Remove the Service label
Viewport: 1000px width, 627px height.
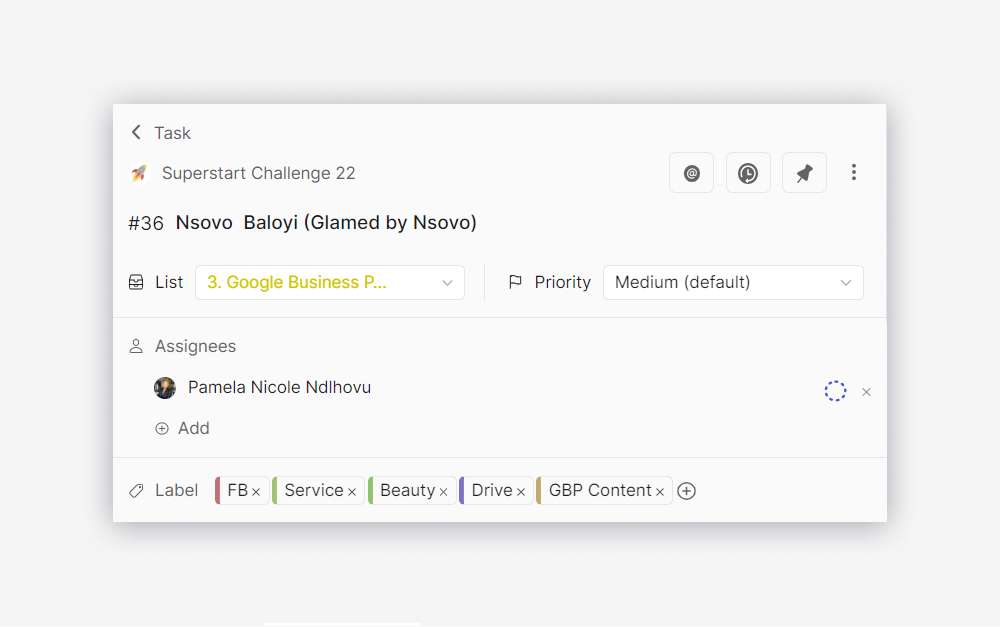click(x=352, y=492)
